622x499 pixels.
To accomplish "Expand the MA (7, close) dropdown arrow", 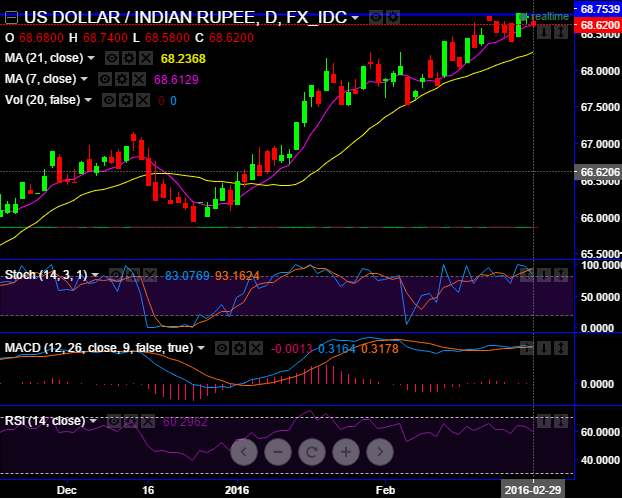I will click(x=84, y=79).
